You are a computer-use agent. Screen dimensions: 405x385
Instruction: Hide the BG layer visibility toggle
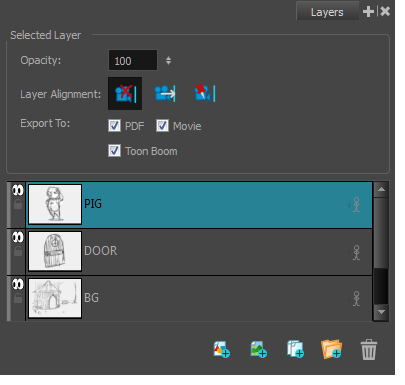18,284
